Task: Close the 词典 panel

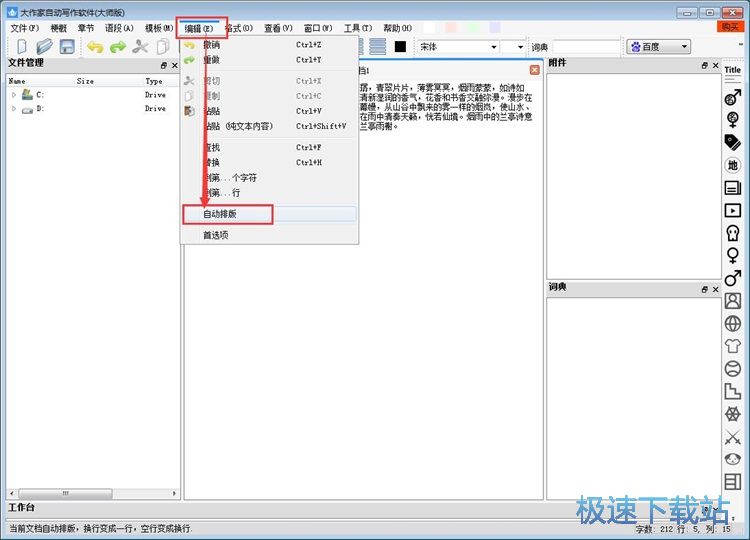Action: pos(716,289)
